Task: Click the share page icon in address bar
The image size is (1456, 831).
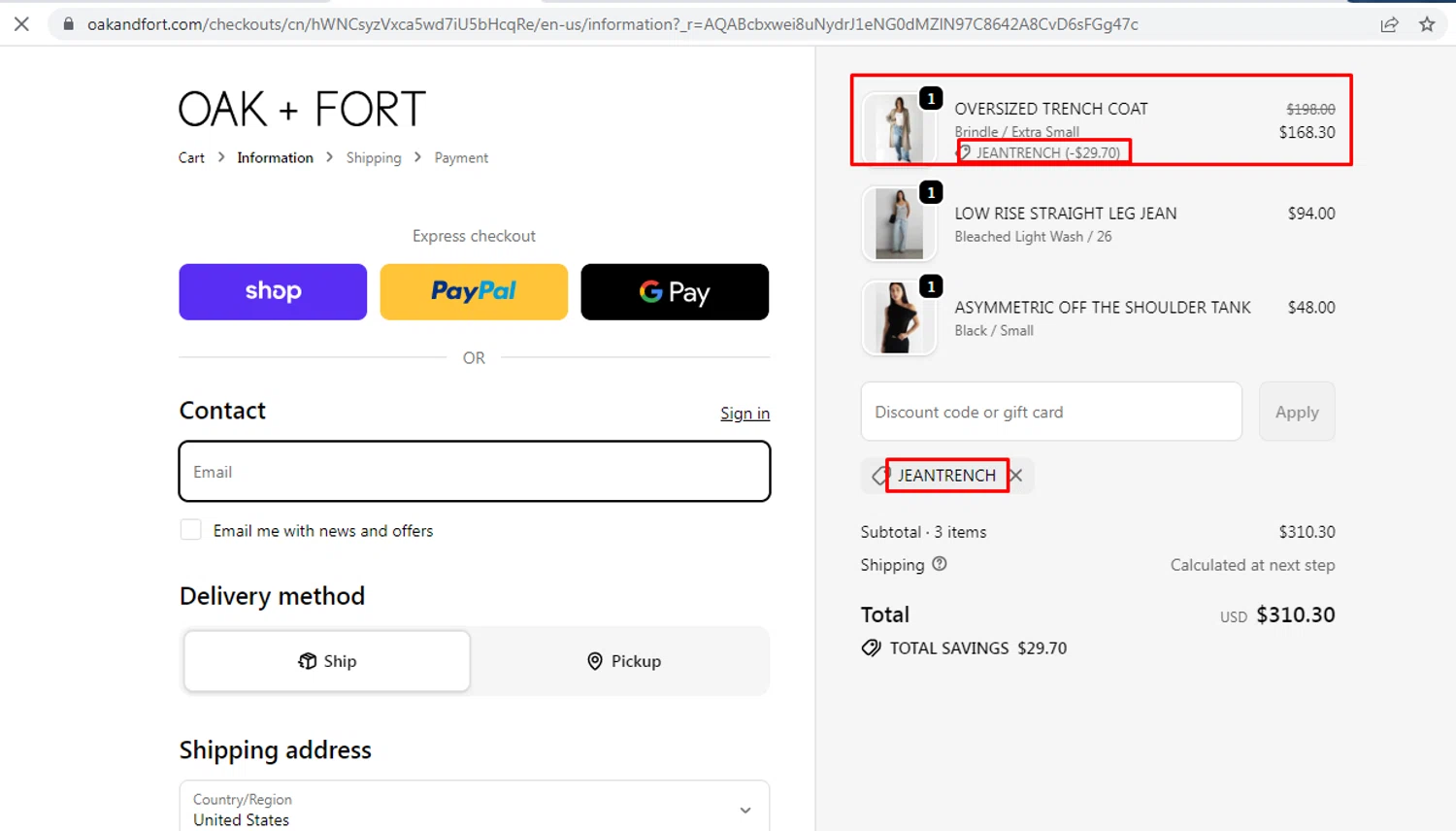Action: click(x=1389, y=24)
